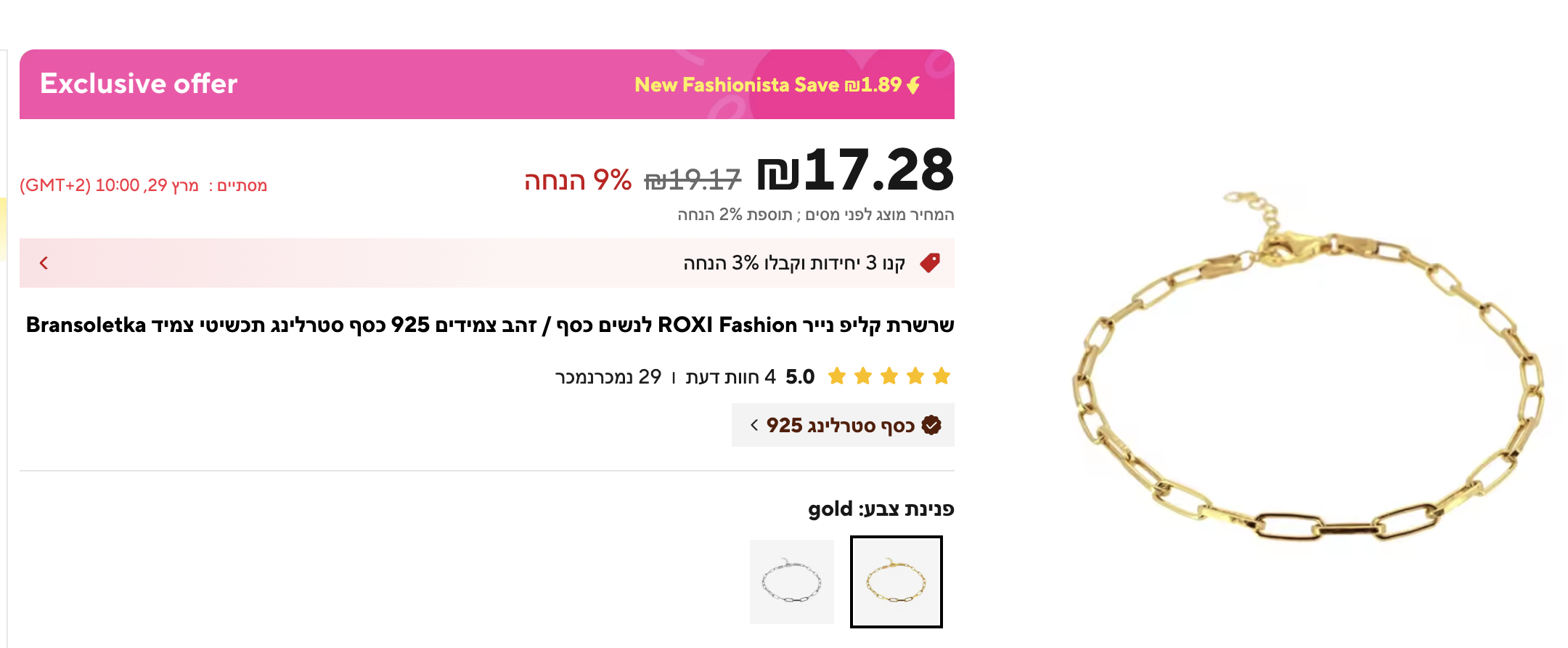Click the verified badge beside 925 sterling silver
1568x648 pixels.
[x=931, y=426]
